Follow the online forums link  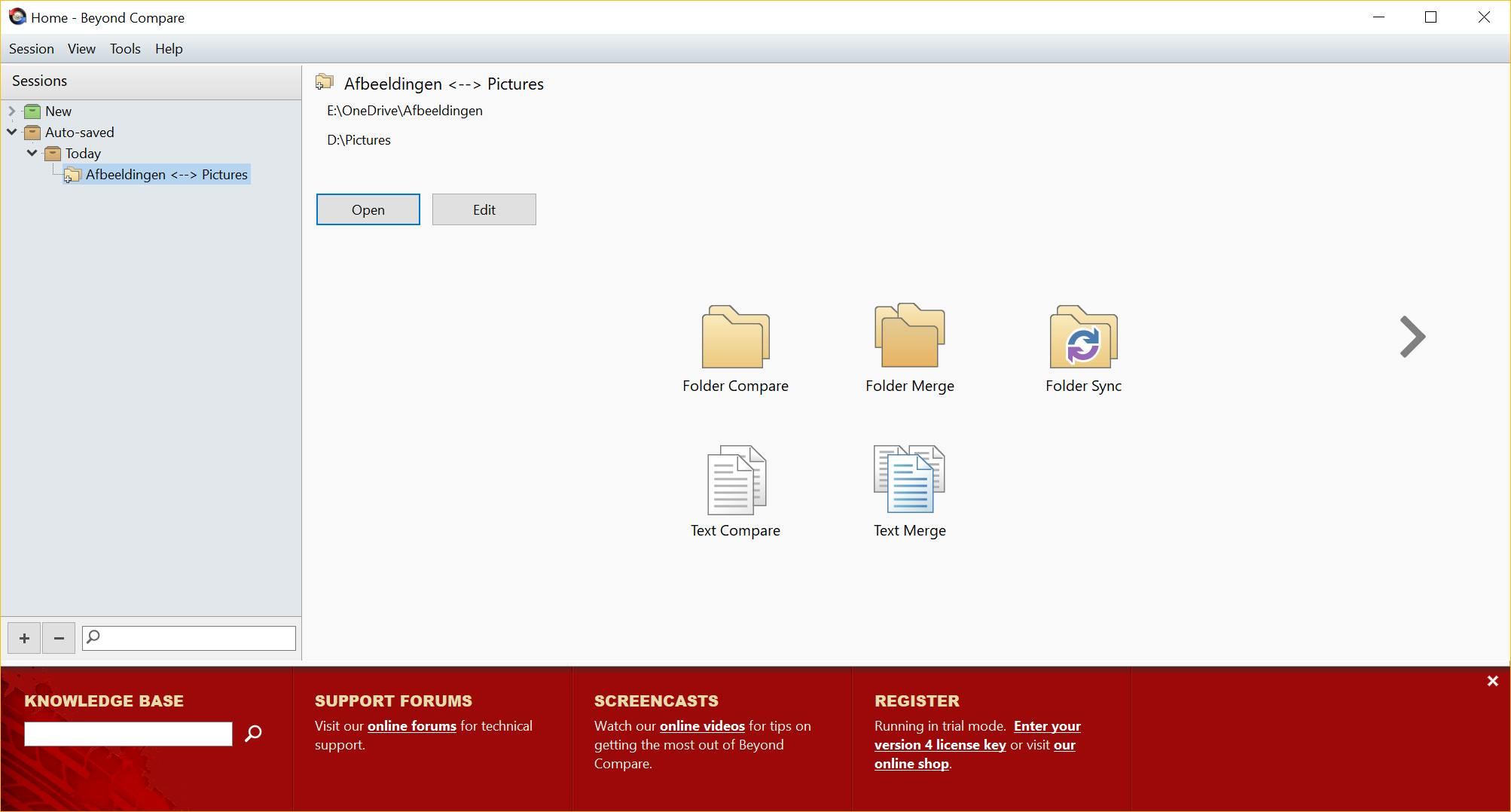point(412,726)
